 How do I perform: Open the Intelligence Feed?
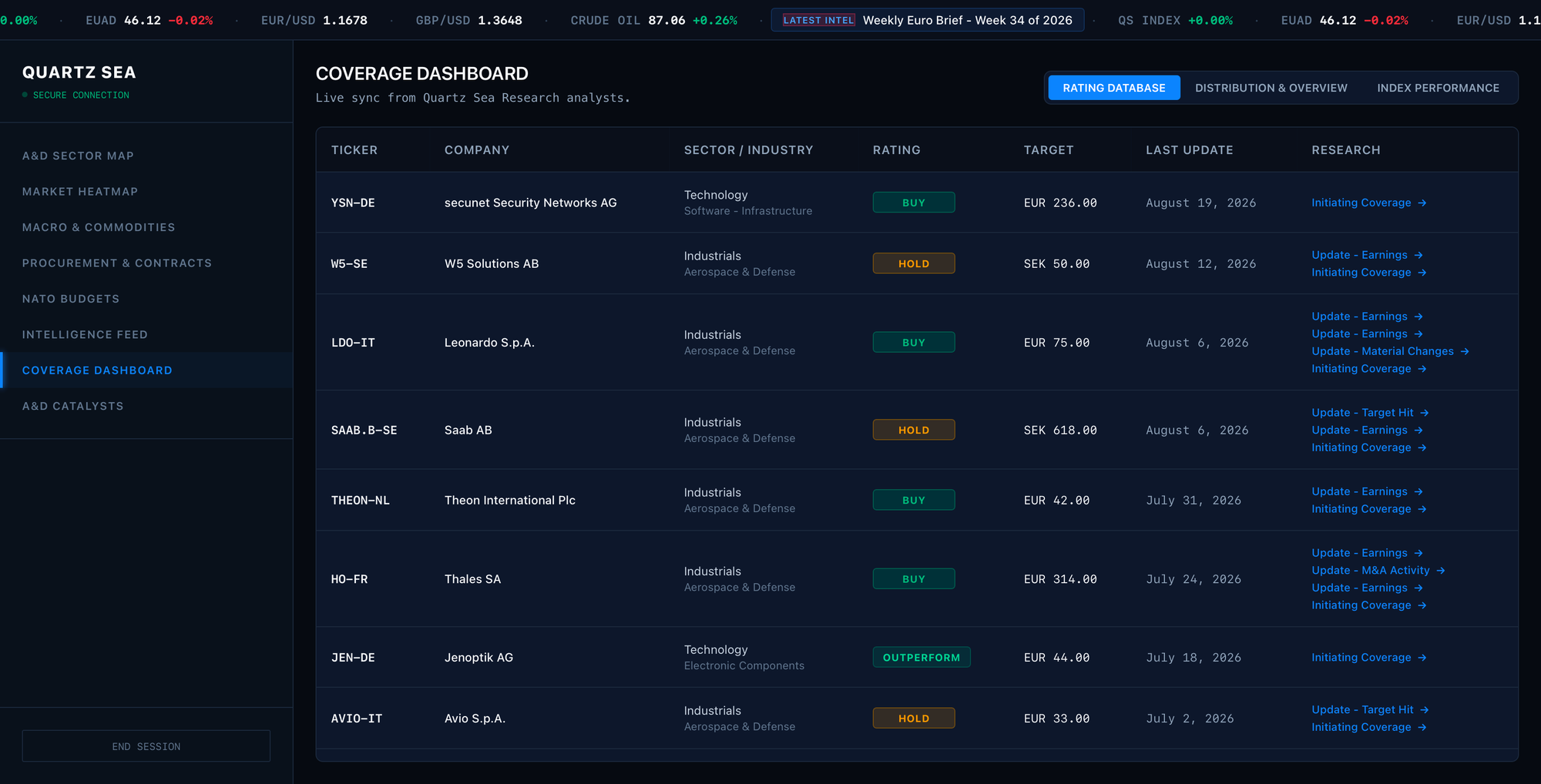[x=85, y=334]
